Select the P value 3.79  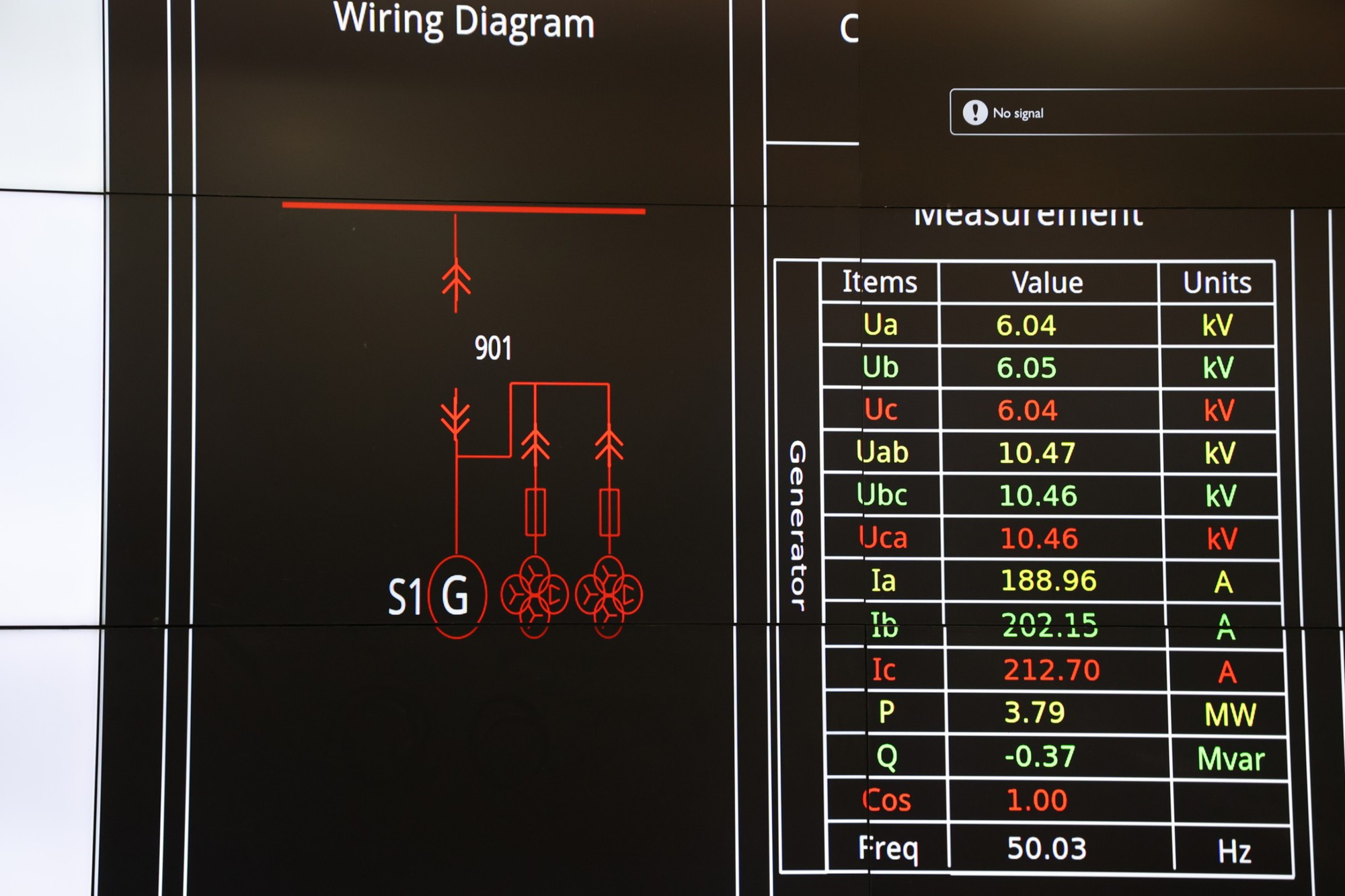pos(1035,713)
